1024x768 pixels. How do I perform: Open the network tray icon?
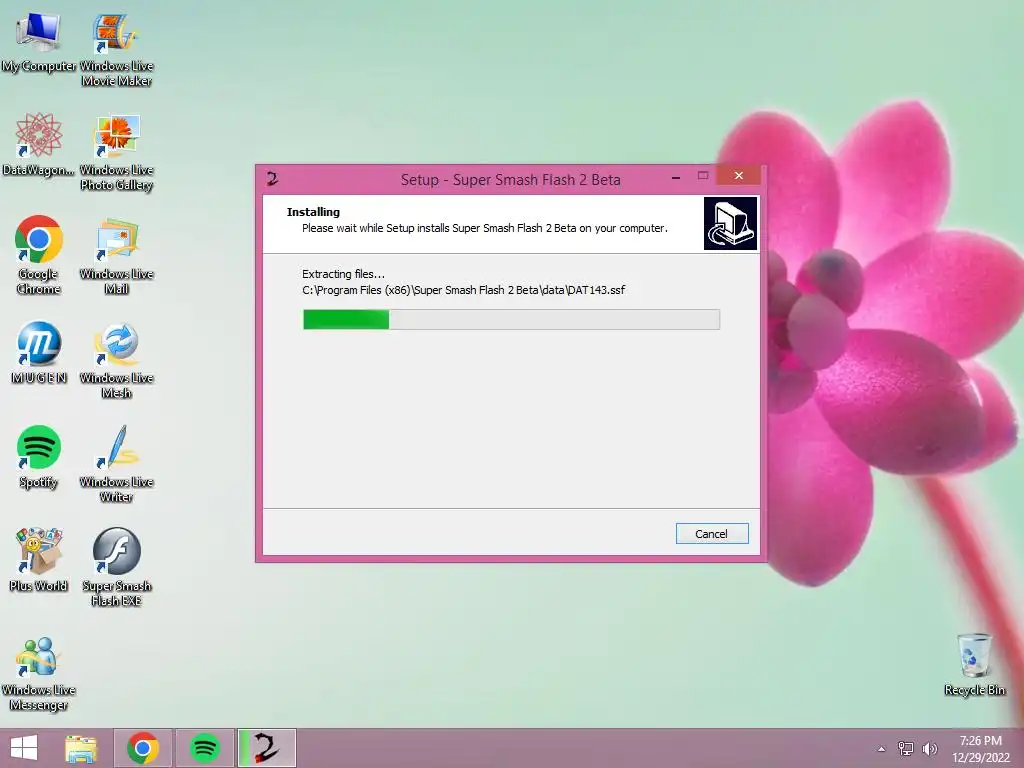pyautogui.click(x=906, y=749)
